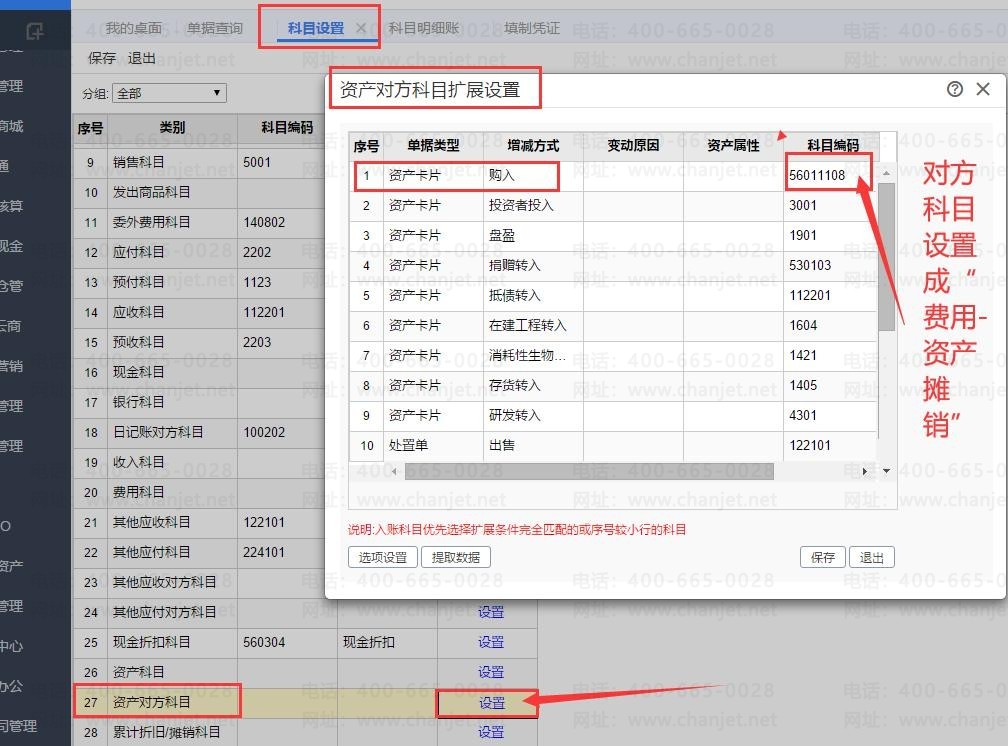Click the dialog's vertical scrollbar thumb
The image size is (1008, 746).
coord(886,256)
